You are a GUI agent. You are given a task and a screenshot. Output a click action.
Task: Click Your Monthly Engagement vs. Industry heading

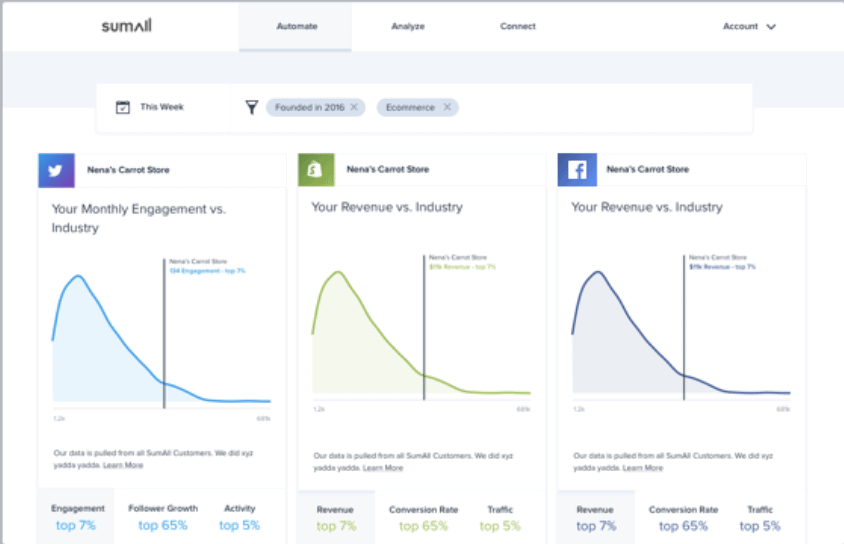point(138,218)
